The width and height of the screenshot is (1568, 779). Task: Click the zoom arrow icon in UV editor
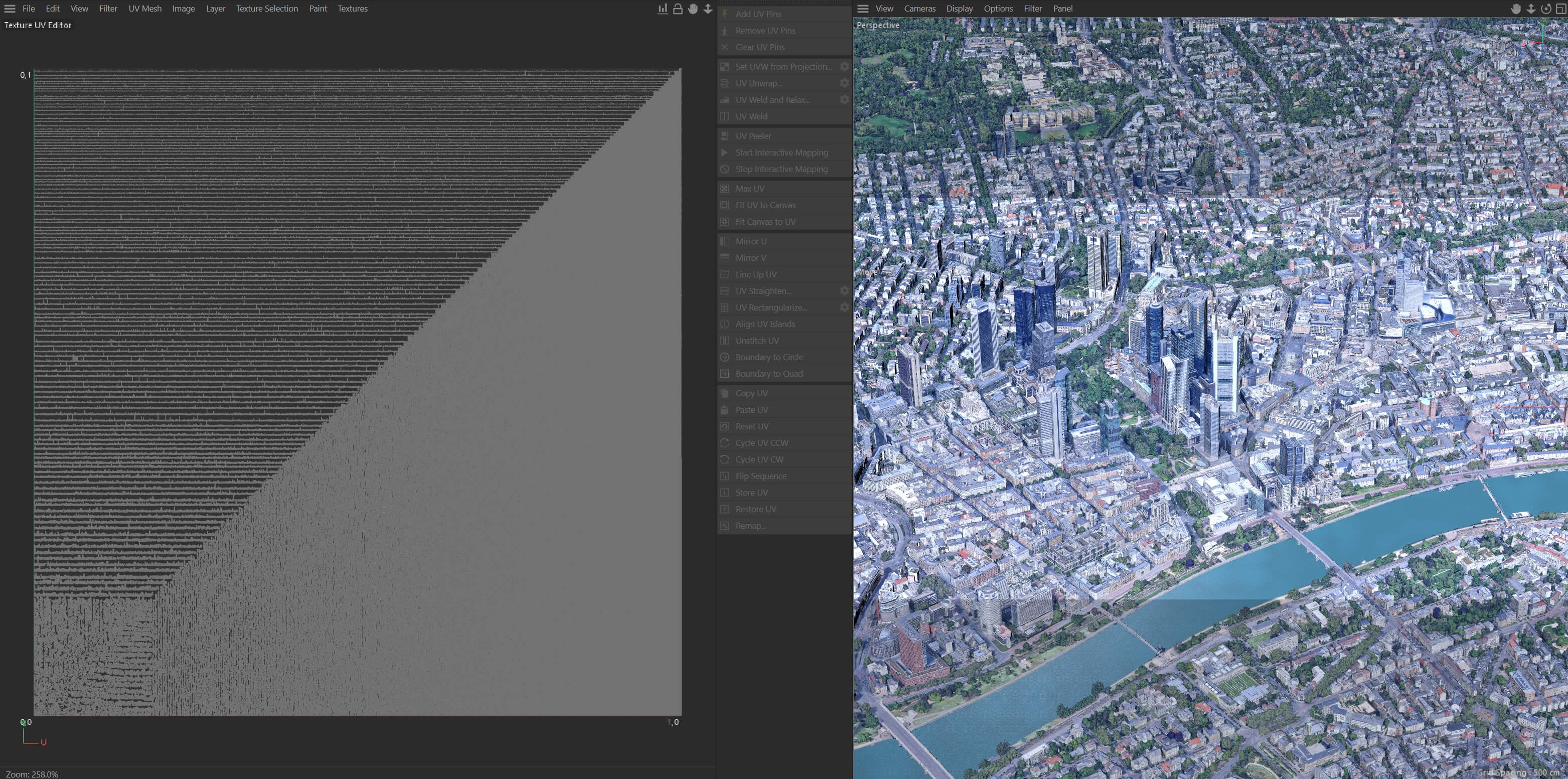coord(708,9)
